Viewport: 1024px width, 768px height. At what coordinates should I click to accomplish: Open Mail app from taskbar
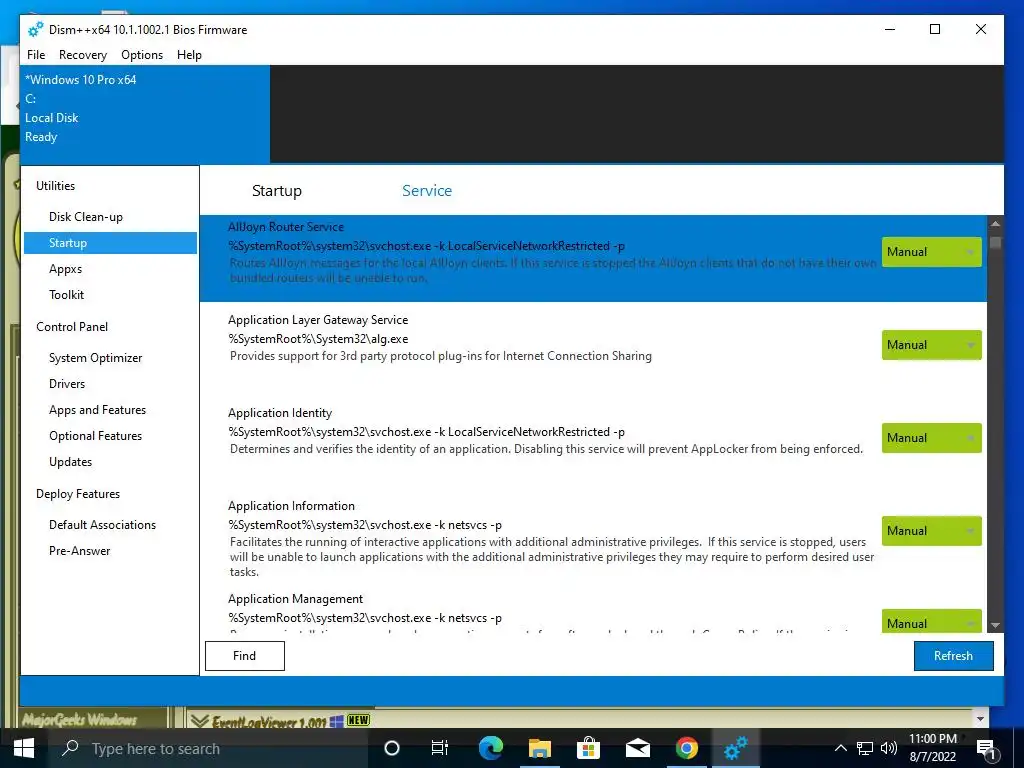[637, 748]
